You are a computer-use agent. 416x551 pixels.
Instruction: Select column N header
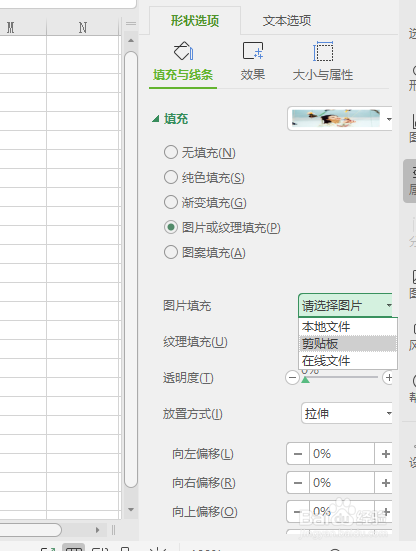(83, 27)
